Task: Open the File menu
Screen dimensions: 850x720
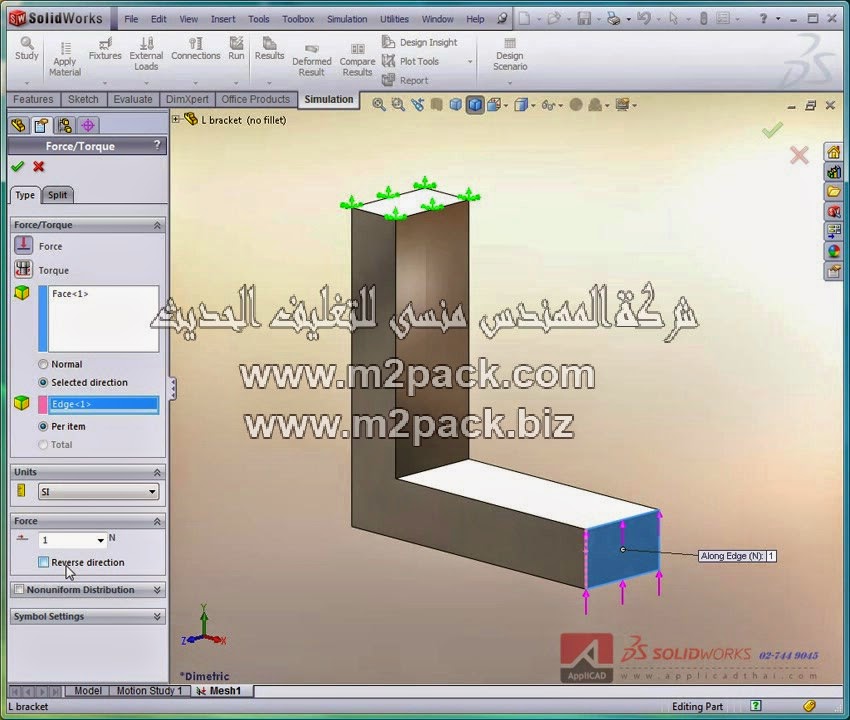Action: pos(131,19)
